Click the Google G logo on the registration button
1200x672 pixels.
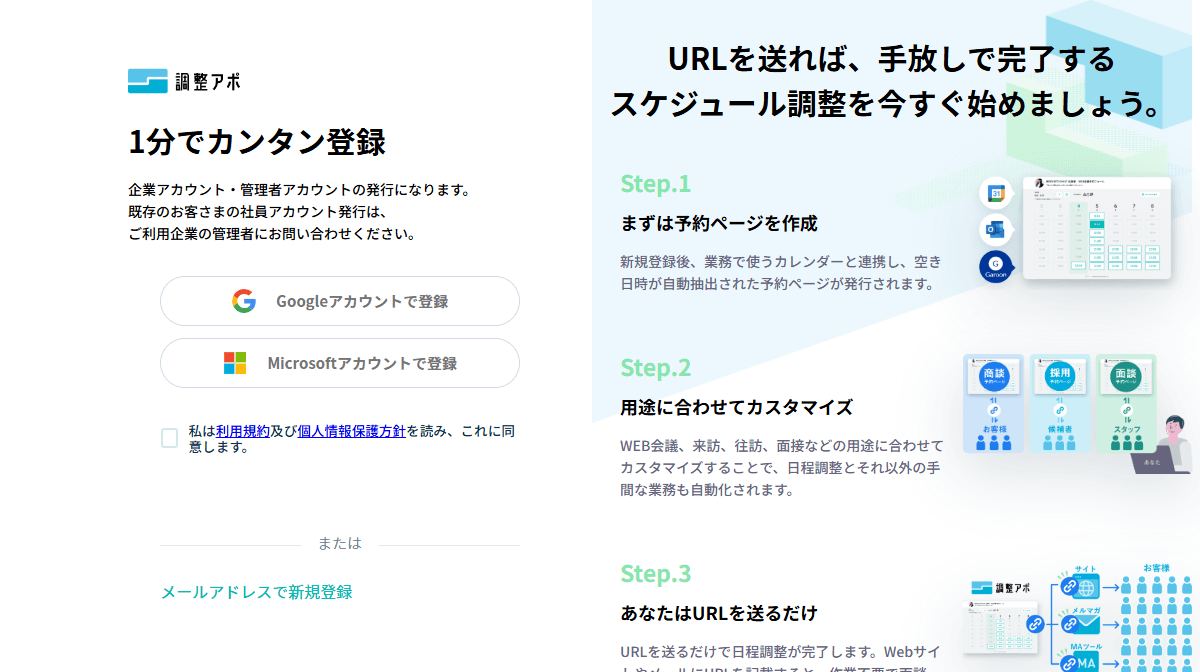coord(243,300)
